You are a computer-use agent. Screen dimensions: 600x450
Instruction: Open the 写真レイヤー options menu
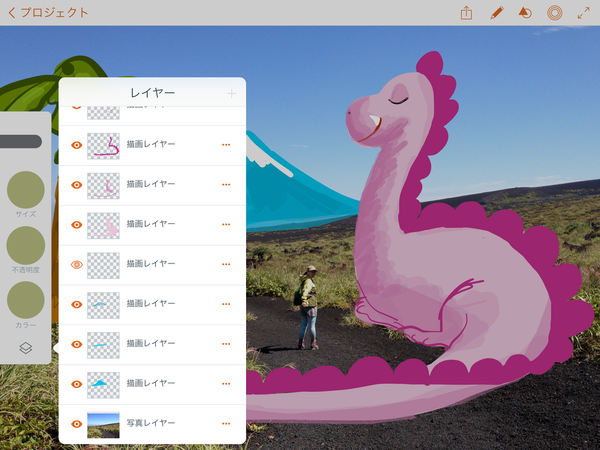click(x=226, y=423)
